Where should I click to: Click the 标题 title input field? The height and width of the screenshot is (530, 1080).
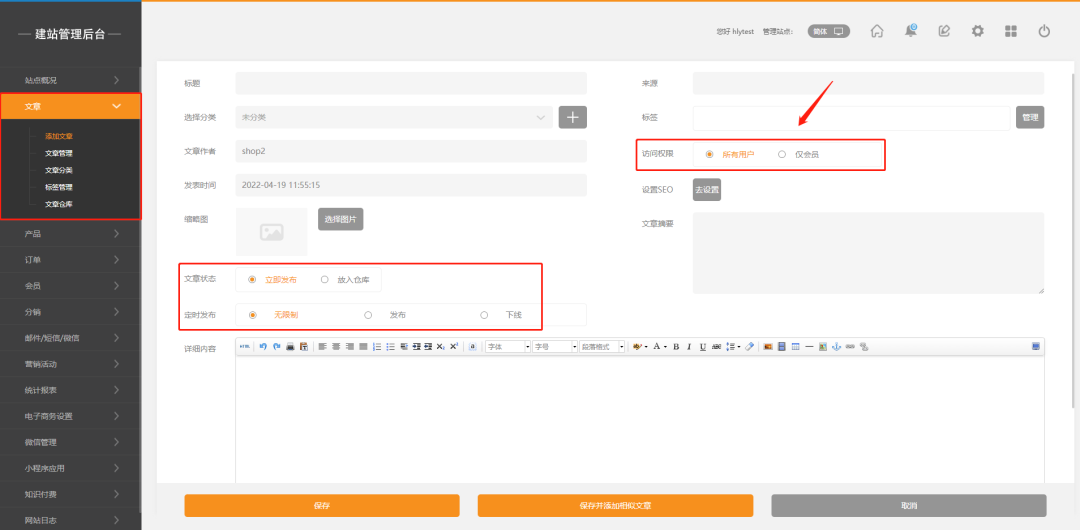click(x=410, y=83)
